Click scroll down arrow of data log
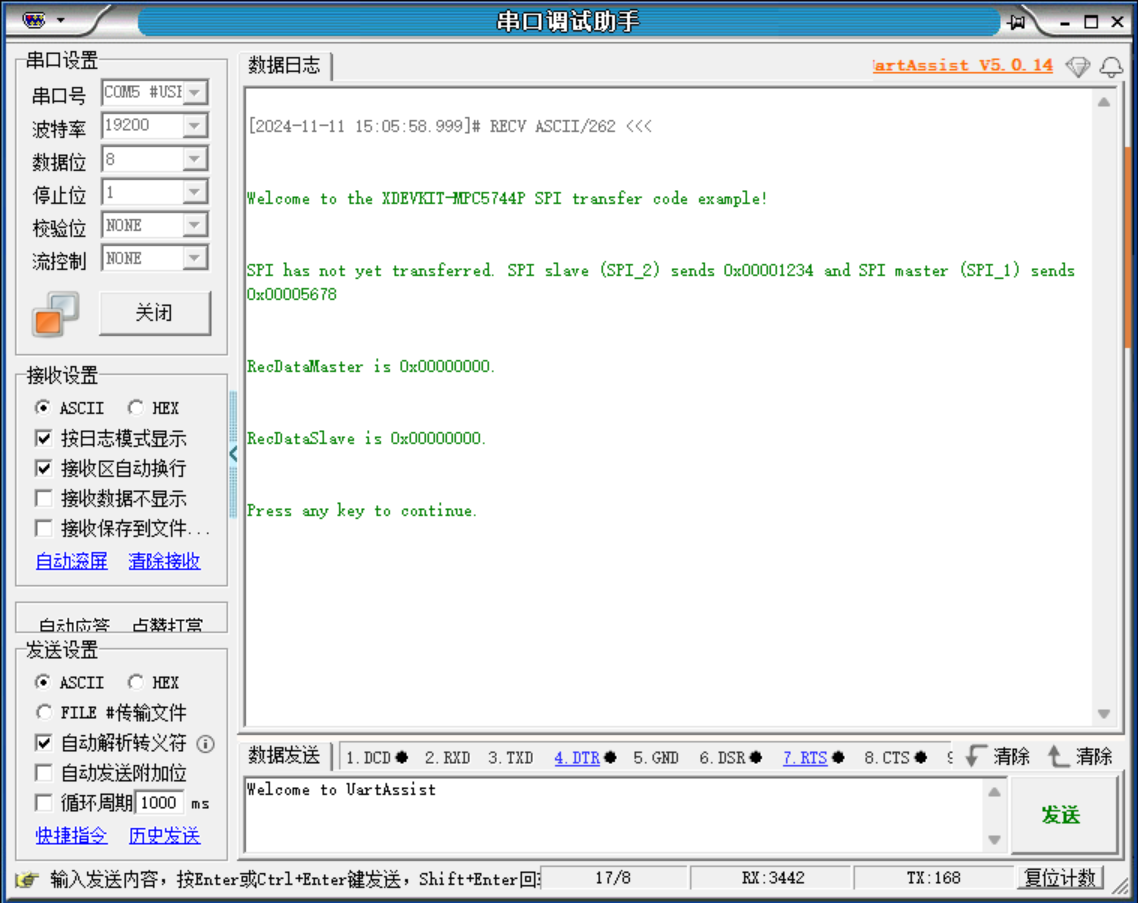This screenshot has width=1138, height=903. click(1104, 714)
